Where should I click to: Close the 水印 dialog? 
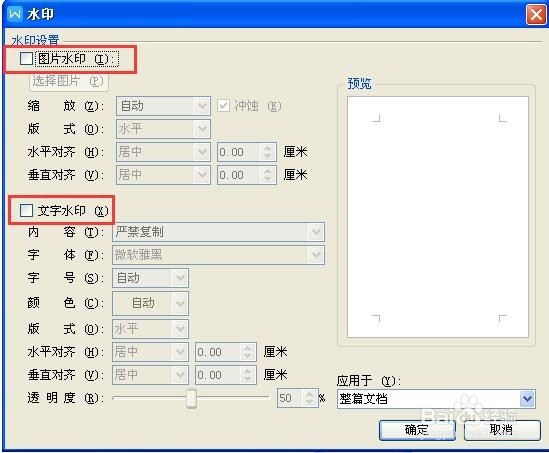tap(536, 15)
